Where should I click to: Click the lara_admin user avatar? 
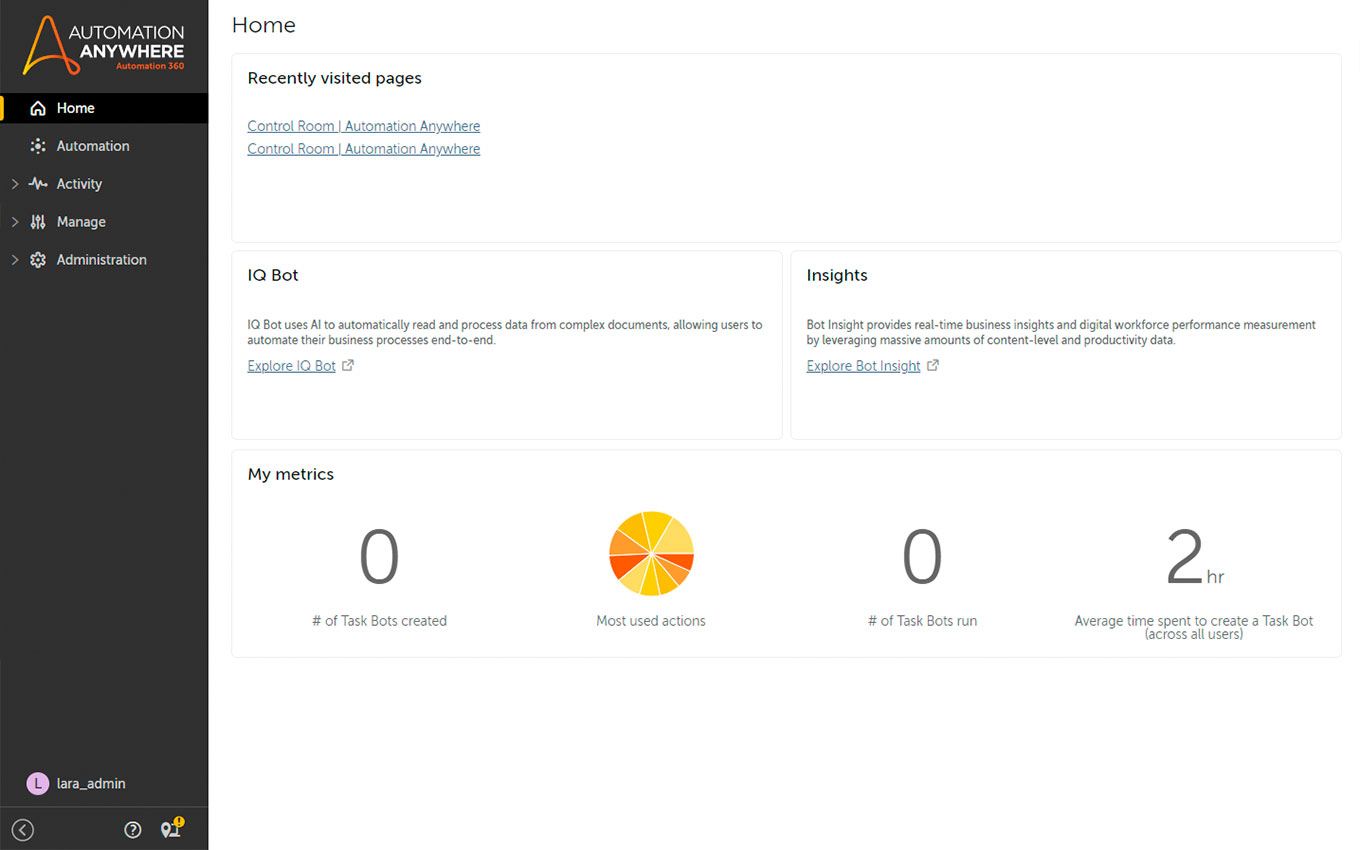(37, 784)
